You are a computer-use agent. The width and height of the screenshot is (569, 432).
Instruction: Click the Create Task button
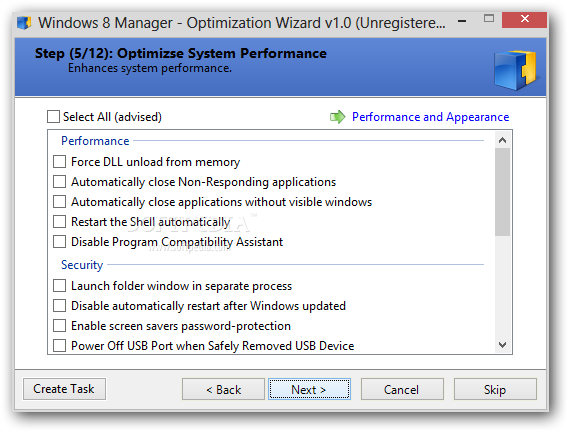pyautogui.click(x=64, y=389)
